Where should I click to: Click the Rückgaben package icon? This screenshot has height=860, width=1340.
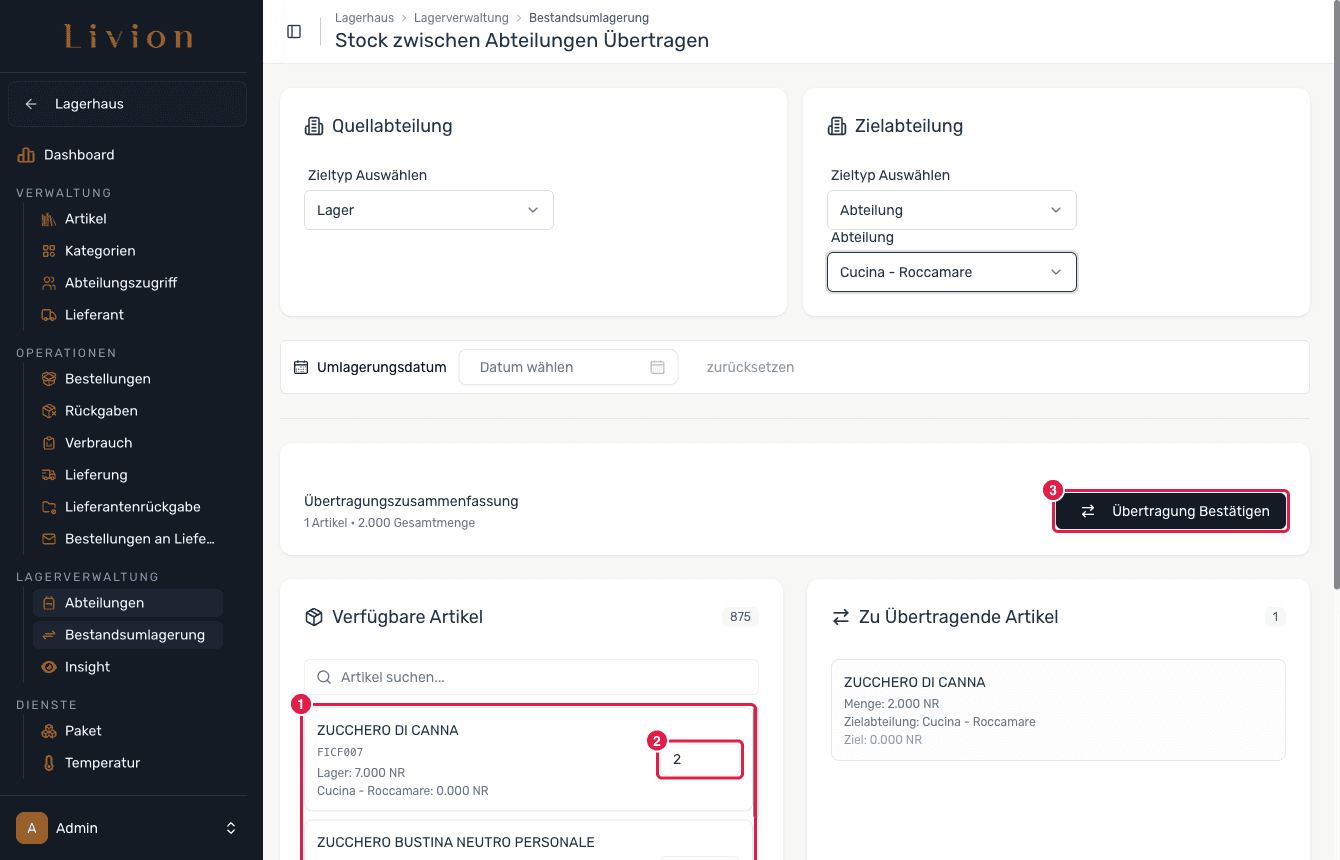pyautogui.click(x=49, y=411)
